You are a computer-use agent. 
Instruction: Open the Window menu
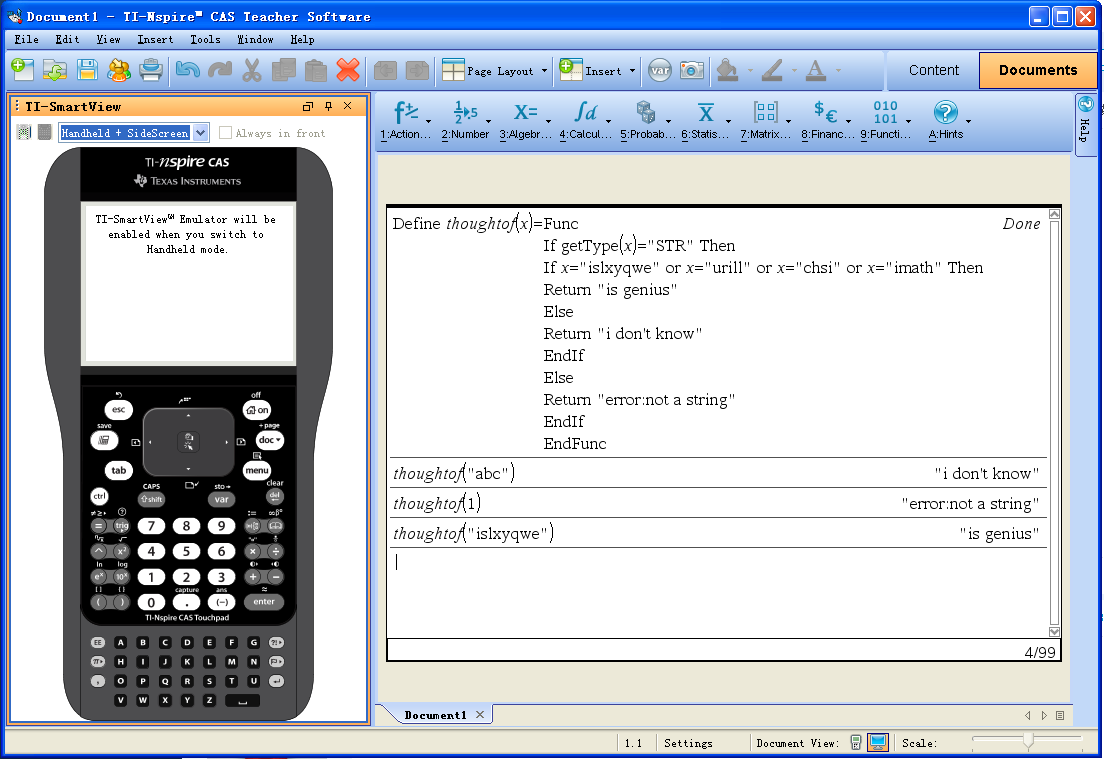coord(255,39)
